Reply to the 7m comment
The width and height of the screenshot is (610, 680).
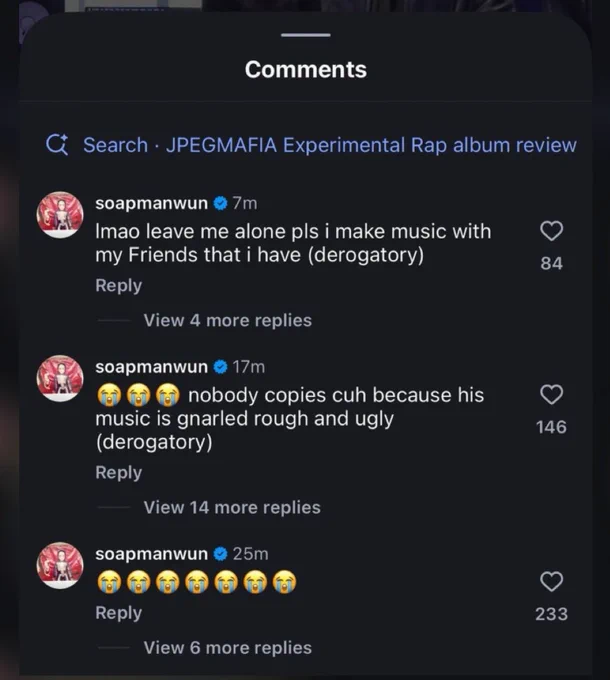pos(118,286)
